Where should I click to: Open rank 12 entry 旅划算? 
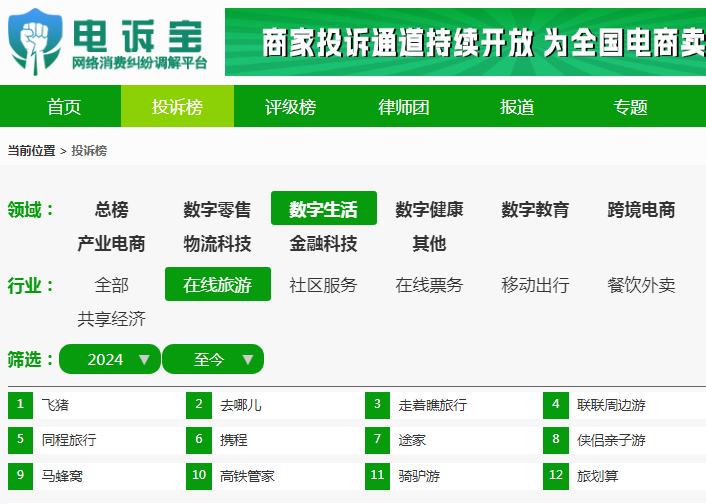point(597,476)
